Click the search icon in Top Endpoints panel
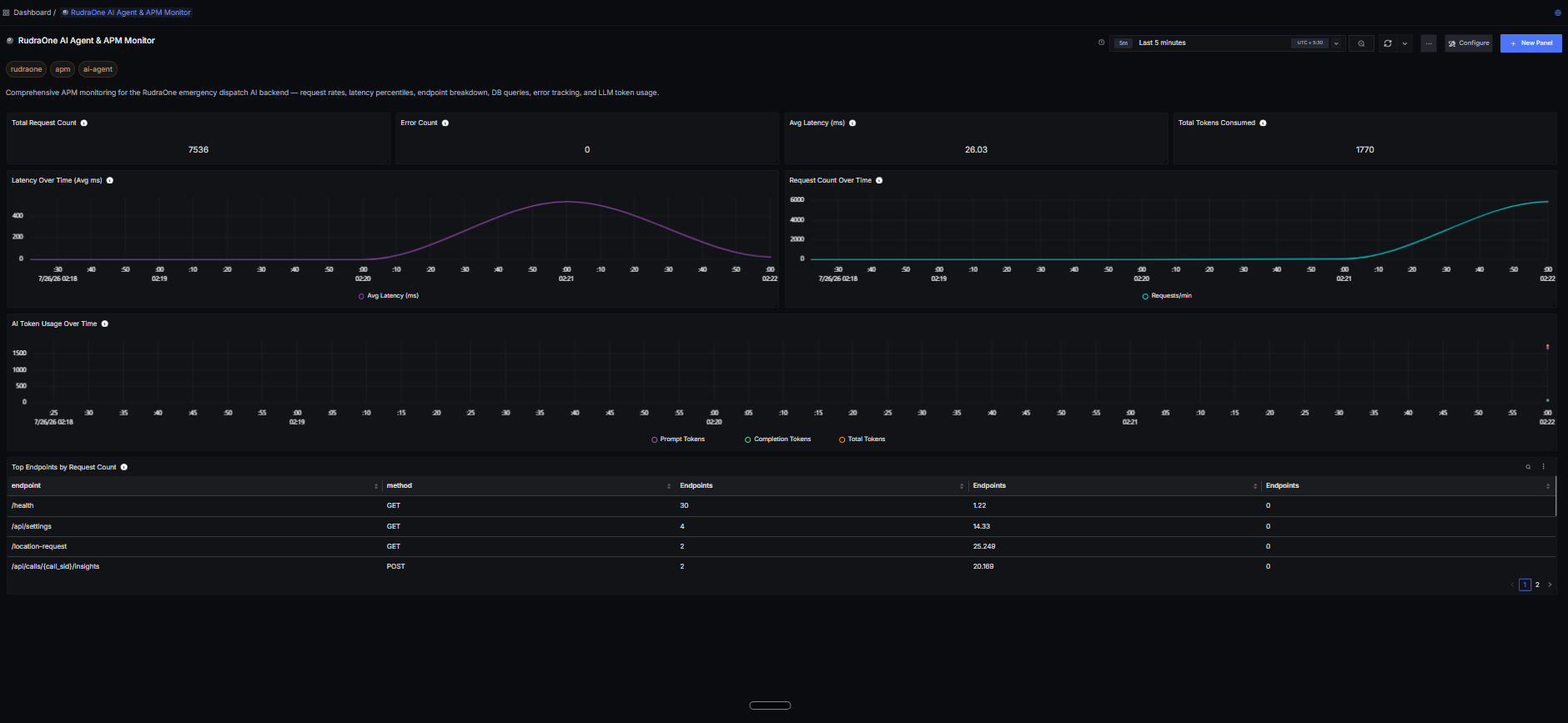The height and width of the screenshot is (723, 1568). click(1528, 467)
